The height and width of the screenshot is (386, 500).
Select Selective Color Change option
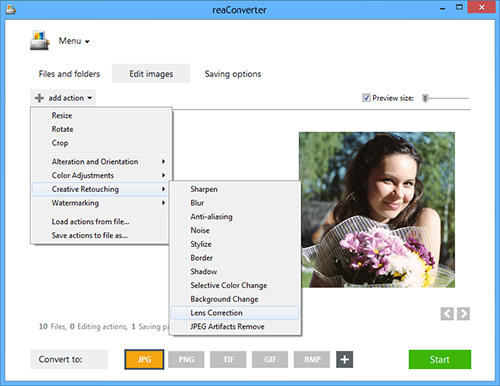[x=235, y=285]
